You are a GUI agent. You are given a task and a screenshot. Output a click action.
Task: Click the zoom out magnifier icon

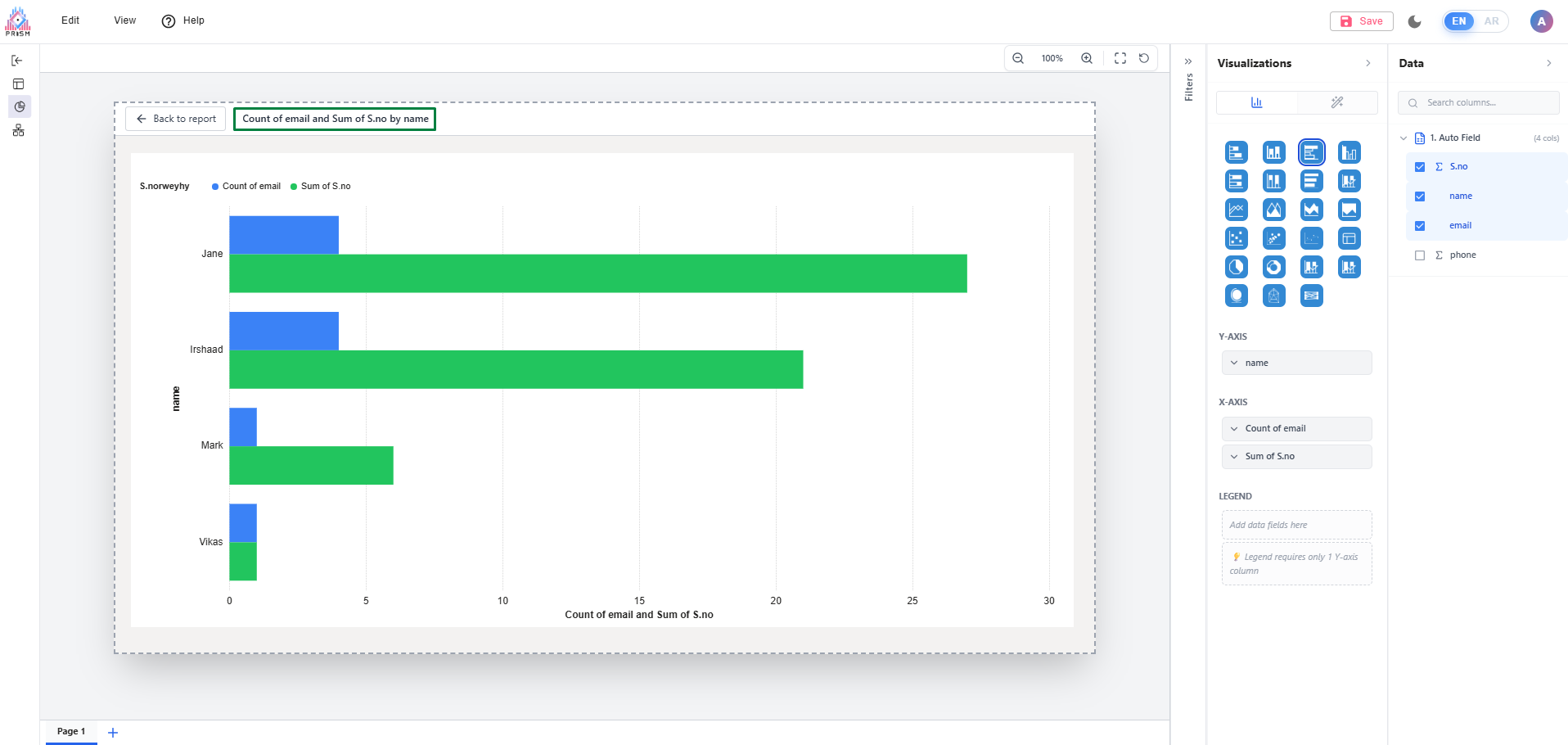(x=1018, y=58)
